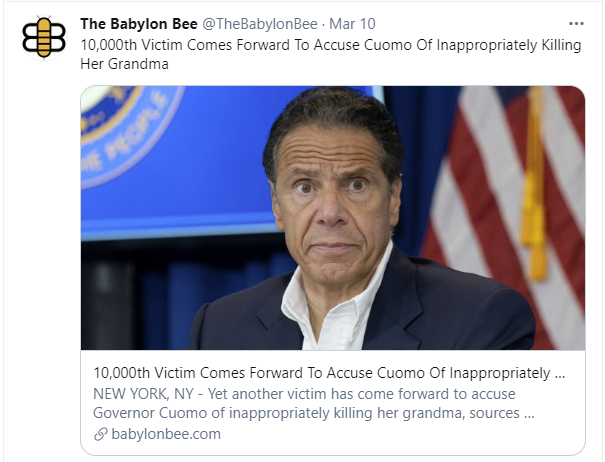Screen dimensions: 605x462
Task: Open The Babylon Bee profile avatar
Action: click(x=42, y=36)
